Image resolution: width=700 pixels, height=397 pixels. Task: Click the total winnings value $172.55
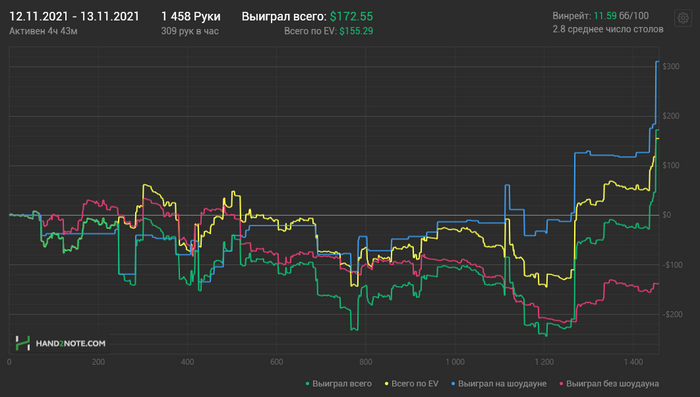[351, 17]
